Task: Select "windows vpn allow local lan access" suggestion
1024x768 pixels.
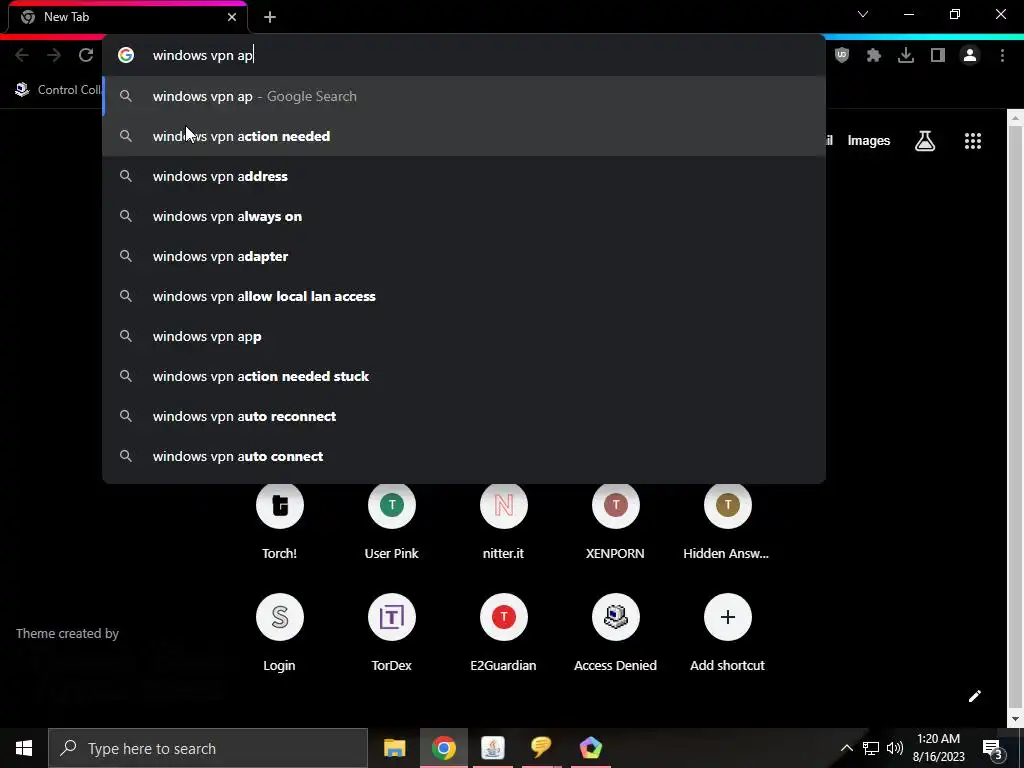Action: pos(464,296)
